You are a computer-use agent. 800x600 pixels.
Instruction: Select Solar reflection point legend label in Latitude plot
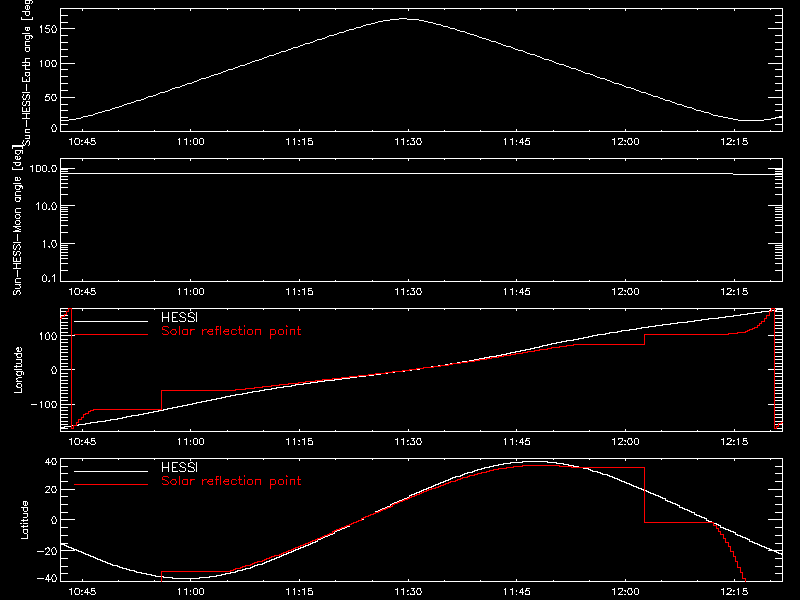231,481
